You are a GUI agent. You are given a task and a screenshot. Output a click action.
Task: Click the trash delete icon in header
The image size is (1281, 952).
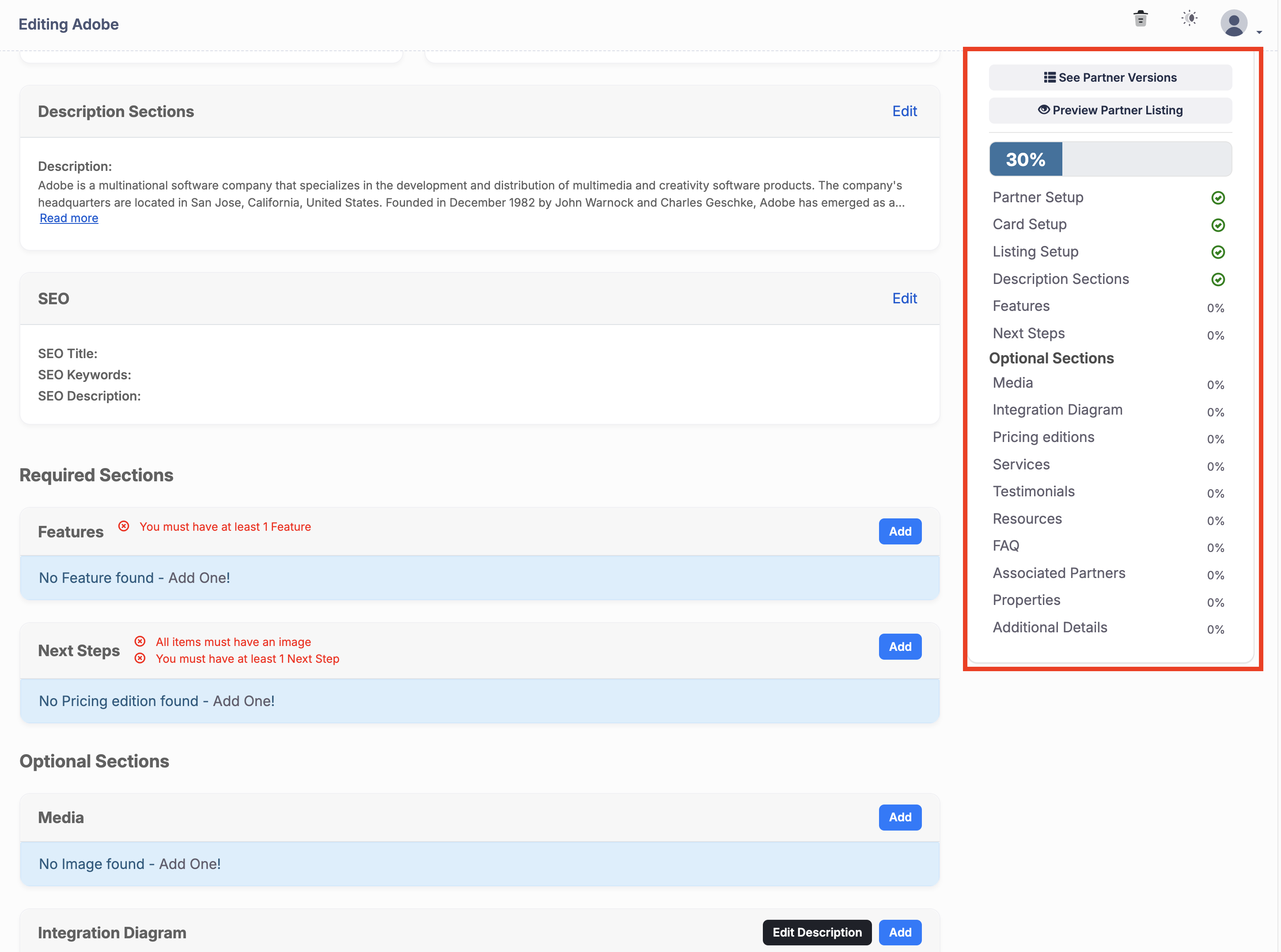pos(1140,19)
